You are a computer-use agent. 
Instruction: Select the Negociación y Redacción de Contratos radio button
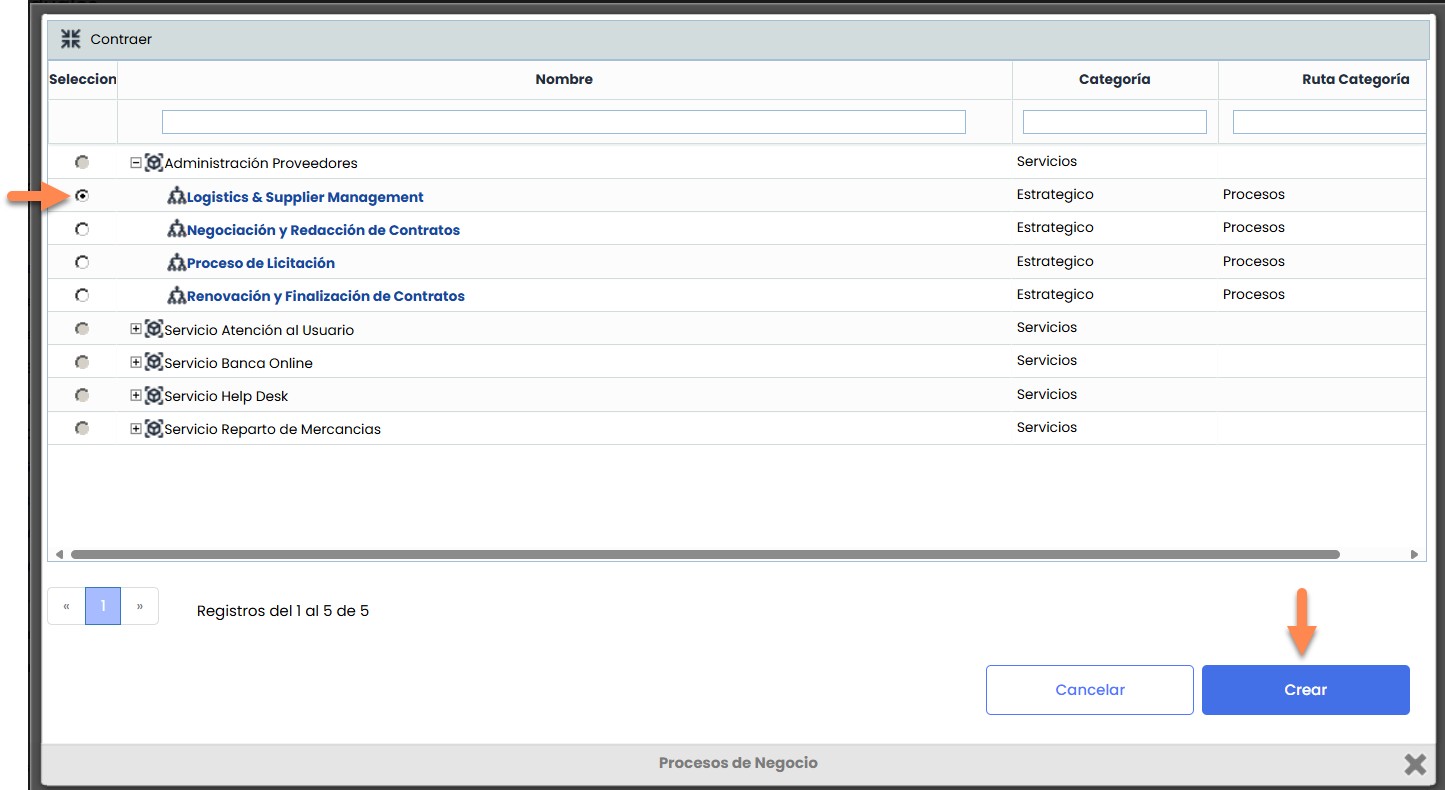(82, 230)
